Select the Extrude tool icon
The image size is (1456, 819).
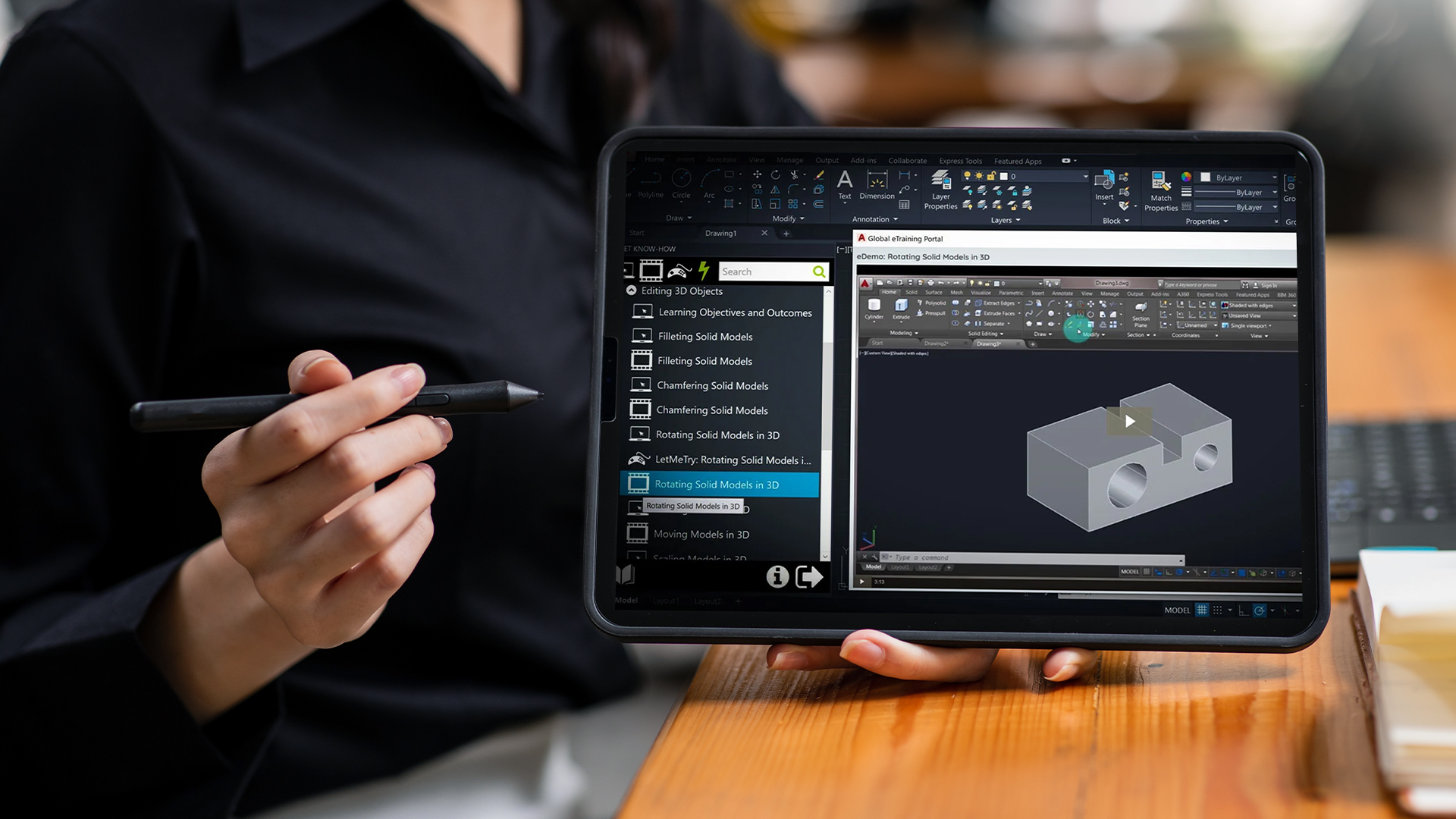click(x=900, y=306)
